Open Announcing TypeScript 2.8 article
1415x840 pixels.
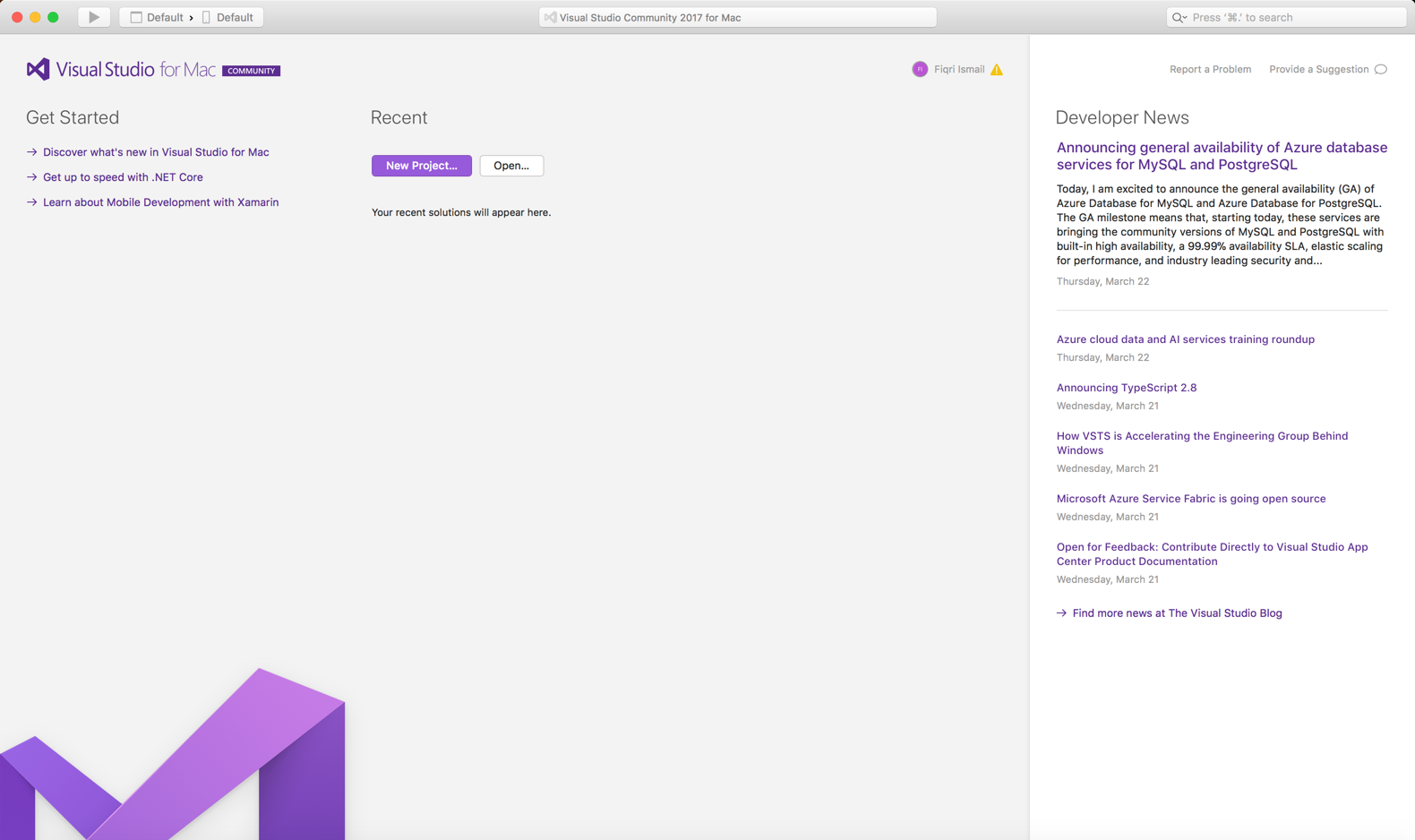tap(1126, 388)
